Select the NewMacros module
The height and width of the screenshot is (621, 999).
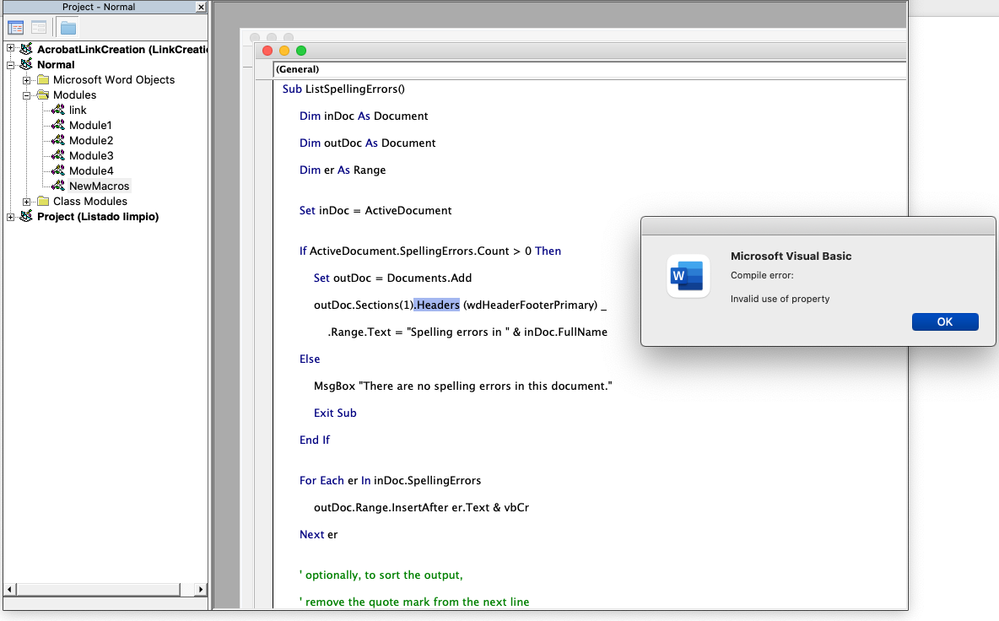click(x=99, y=186)
